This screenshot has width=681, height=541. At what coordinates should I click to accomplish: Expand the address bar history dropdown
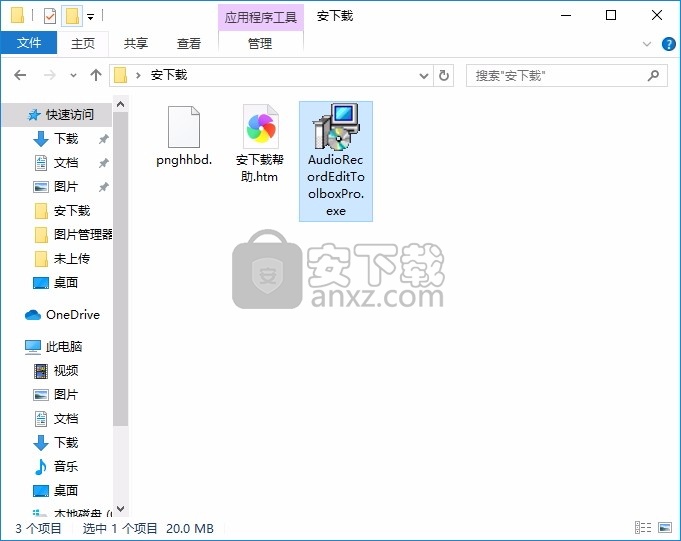(423, 76)
